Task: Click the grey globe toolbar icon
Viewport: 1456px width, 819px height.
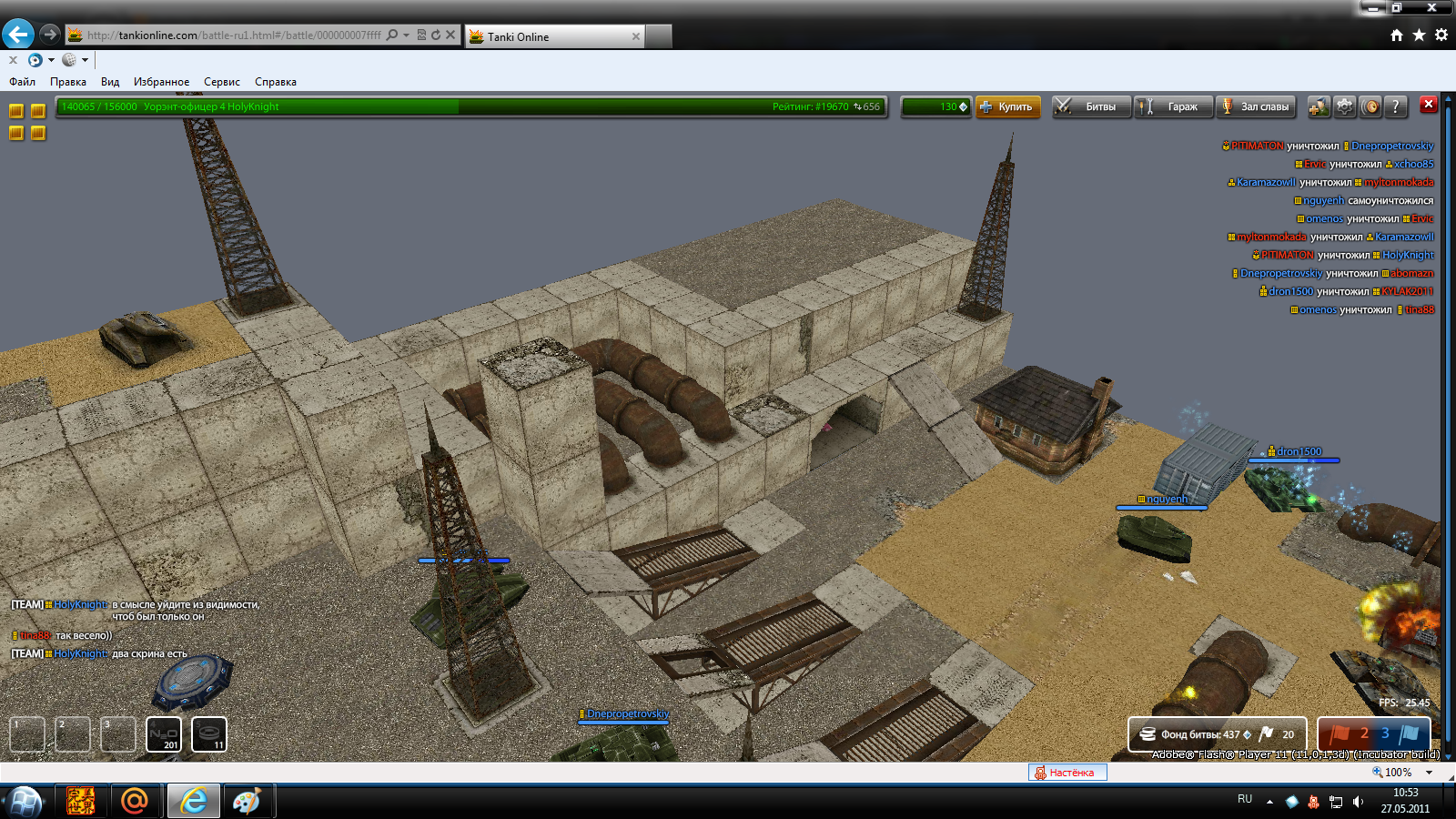Action: pos(69,60)
